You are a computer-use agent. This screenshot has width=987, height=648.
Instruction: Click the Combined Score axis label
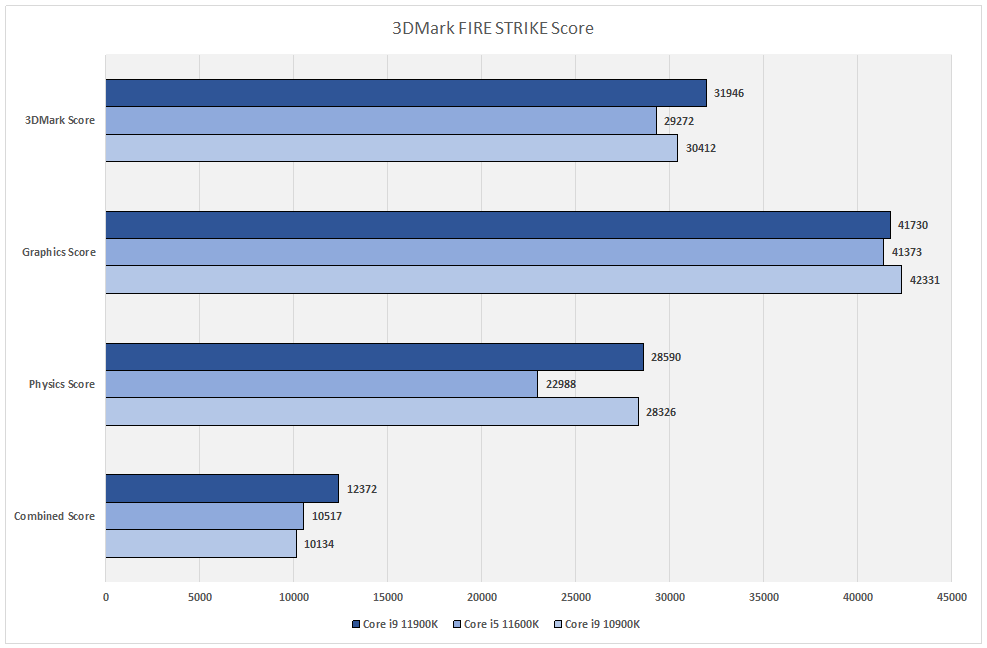click(x=55, y=516)
